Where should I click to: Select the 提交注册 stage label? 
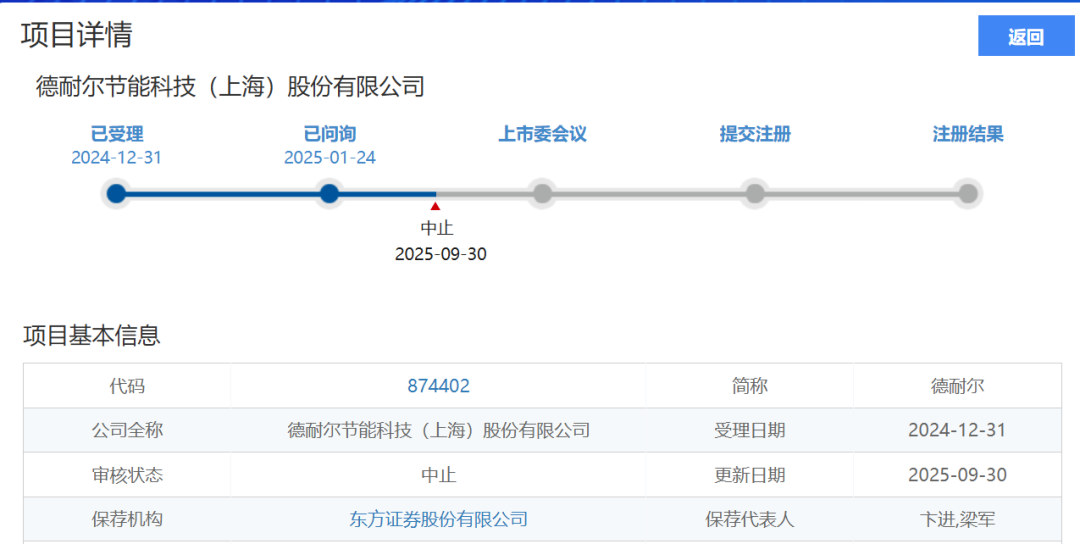pos(755,134)
